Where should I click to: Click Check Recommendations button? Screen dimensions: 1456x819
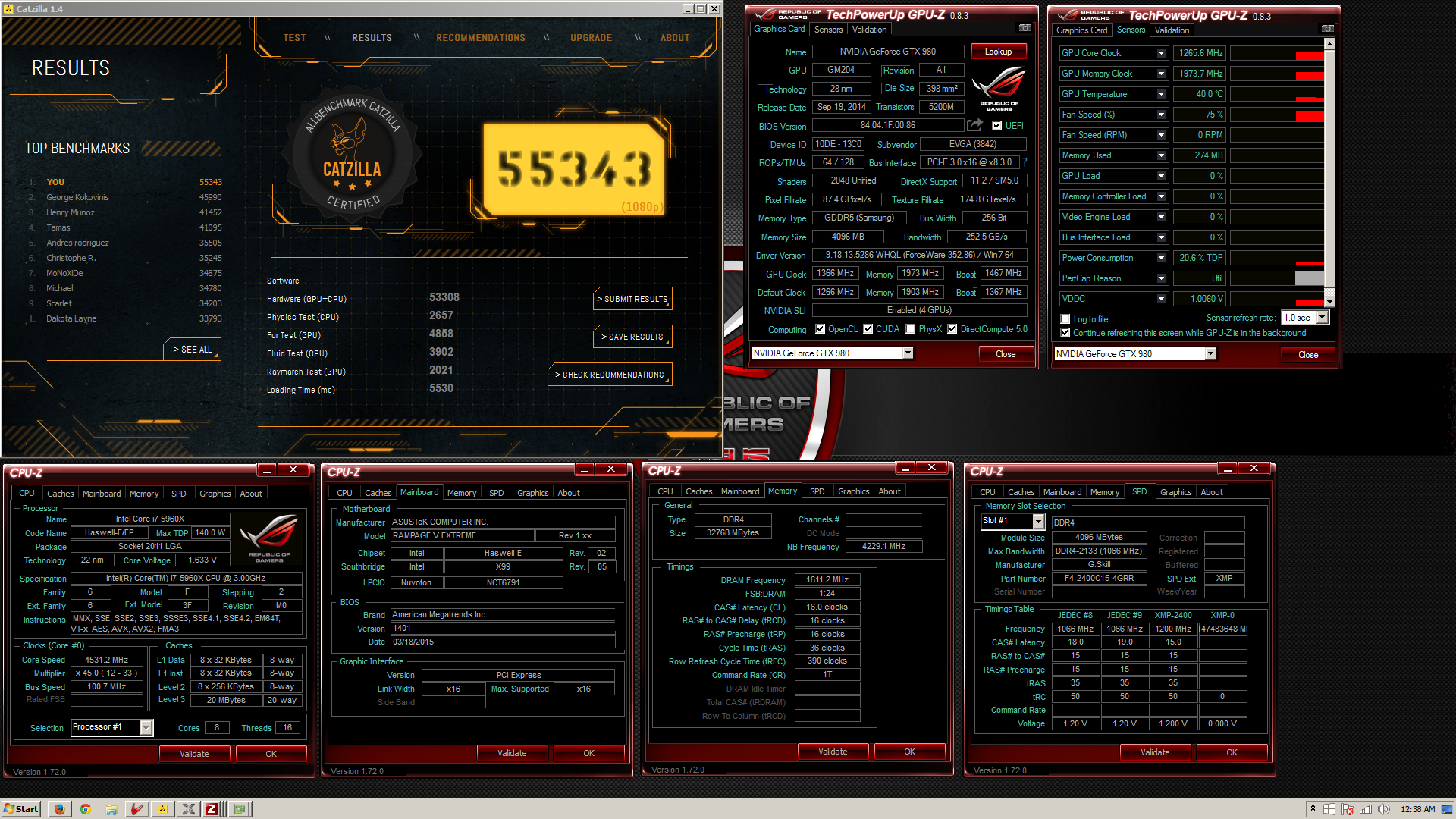coord(610,375)
